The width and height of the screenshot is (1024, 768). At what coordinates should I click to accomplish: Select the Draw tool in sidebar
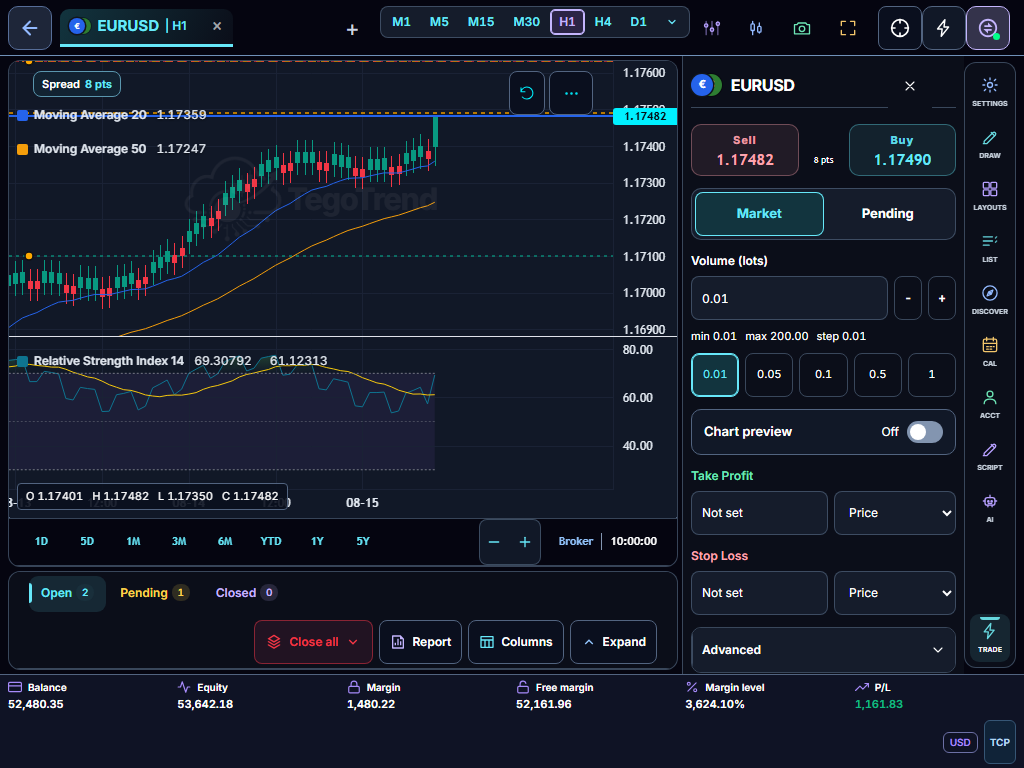coord(989,144)
